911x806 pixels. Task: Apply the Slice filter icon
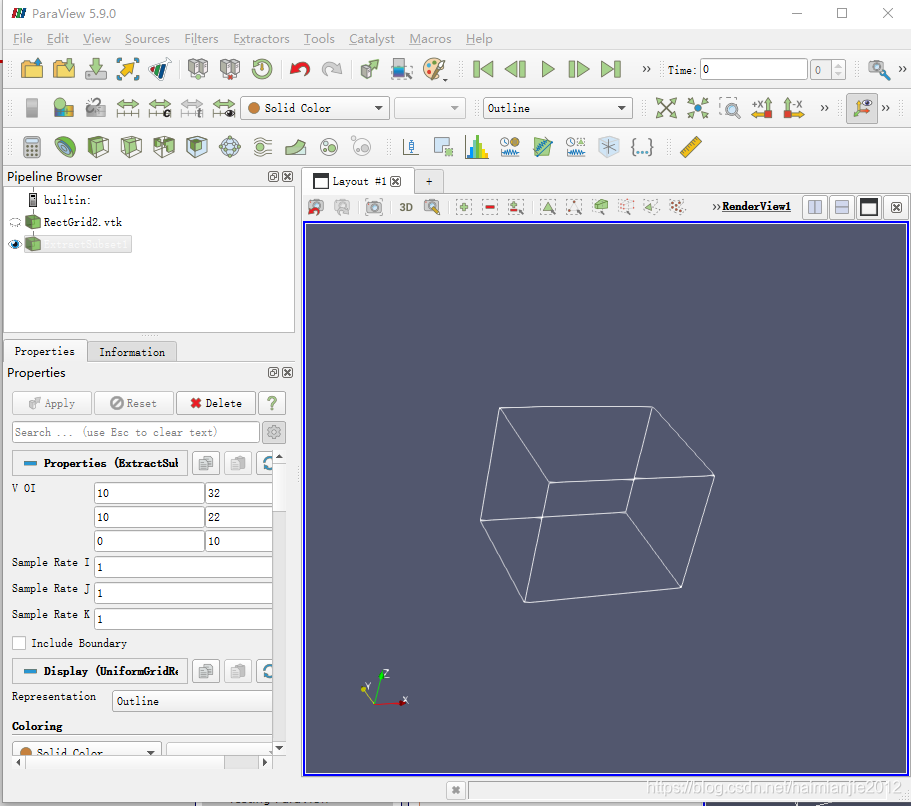click(131, 147)
